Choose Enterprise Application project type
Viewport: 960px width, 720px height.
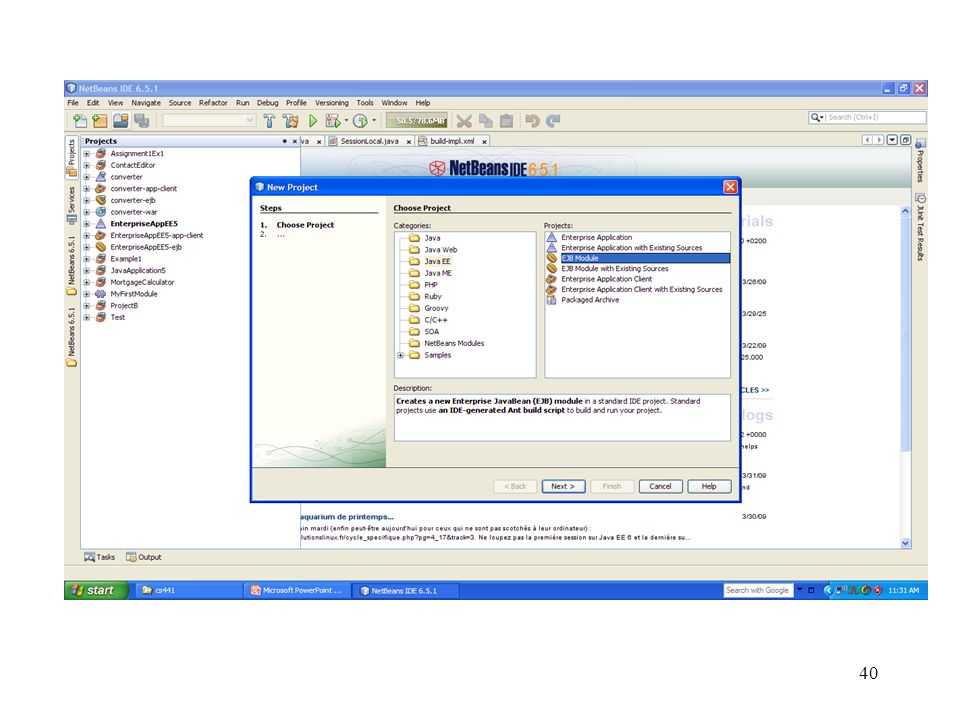coord(596,238)
